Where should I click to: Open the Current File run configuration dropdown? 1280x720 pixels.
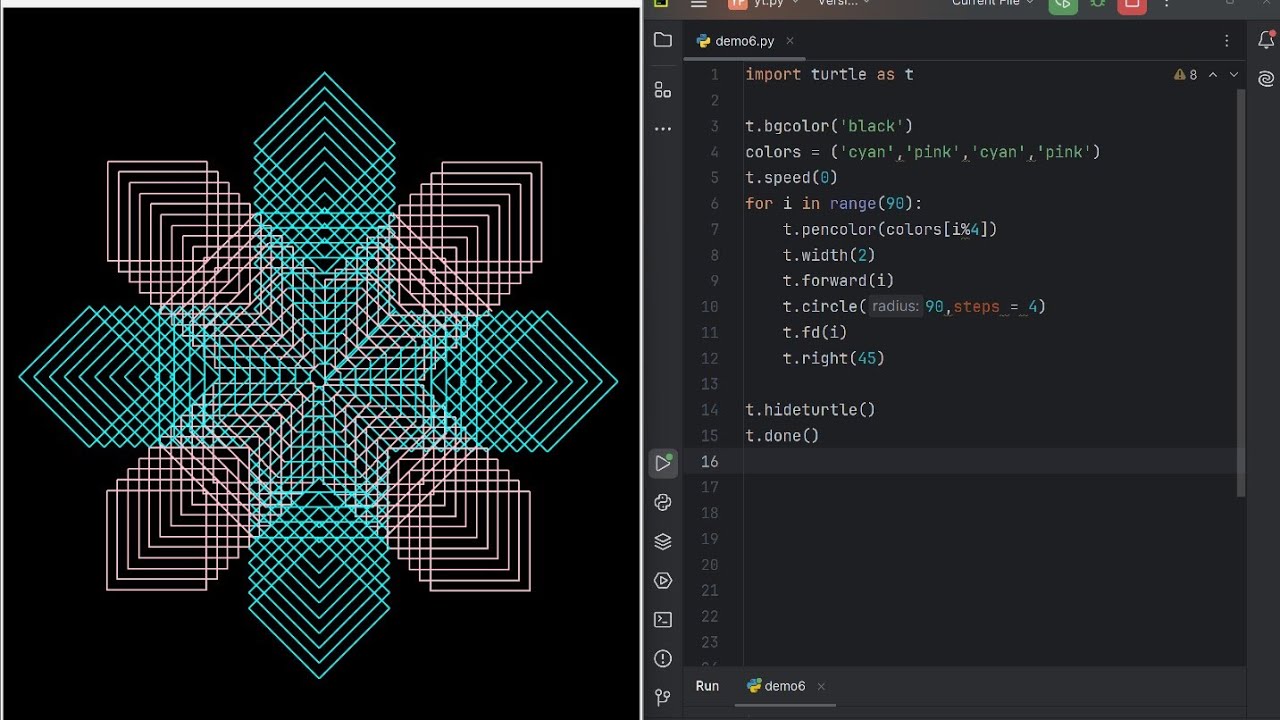pos(993,4)
